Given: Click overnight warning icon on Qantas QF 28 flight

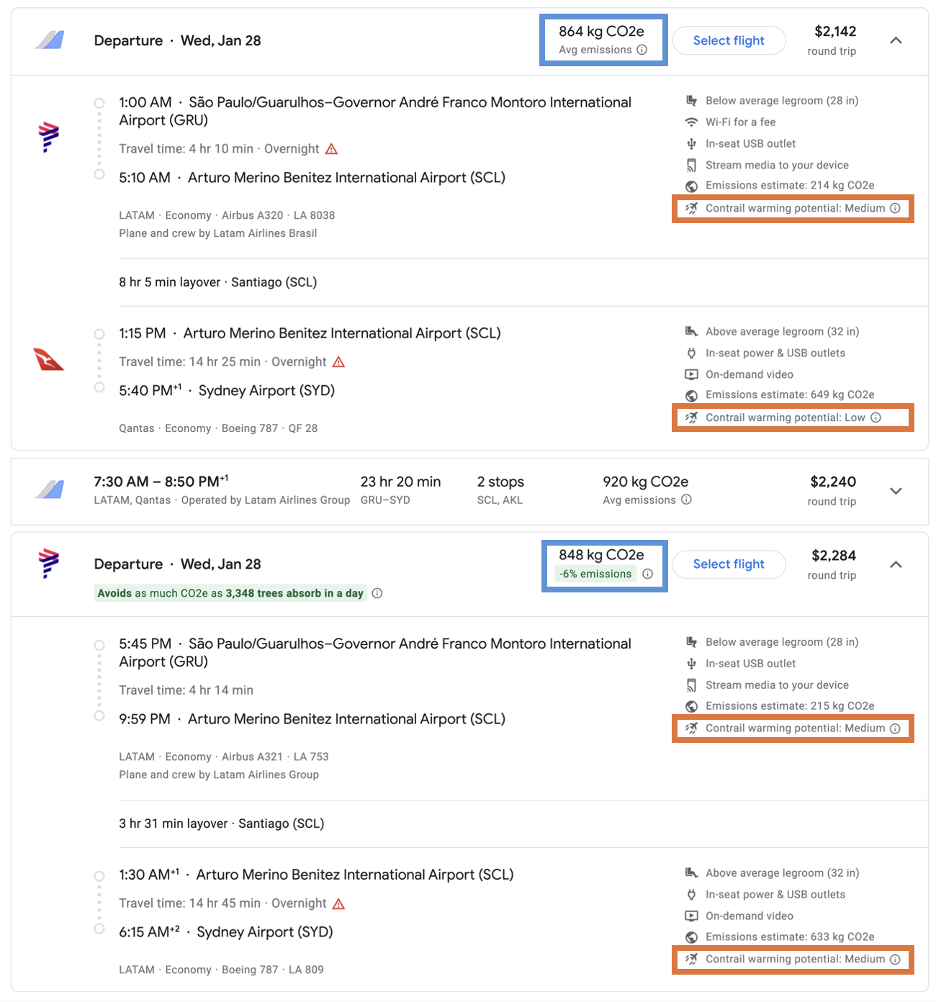Looking at the screenshot, I should point(339,362).
